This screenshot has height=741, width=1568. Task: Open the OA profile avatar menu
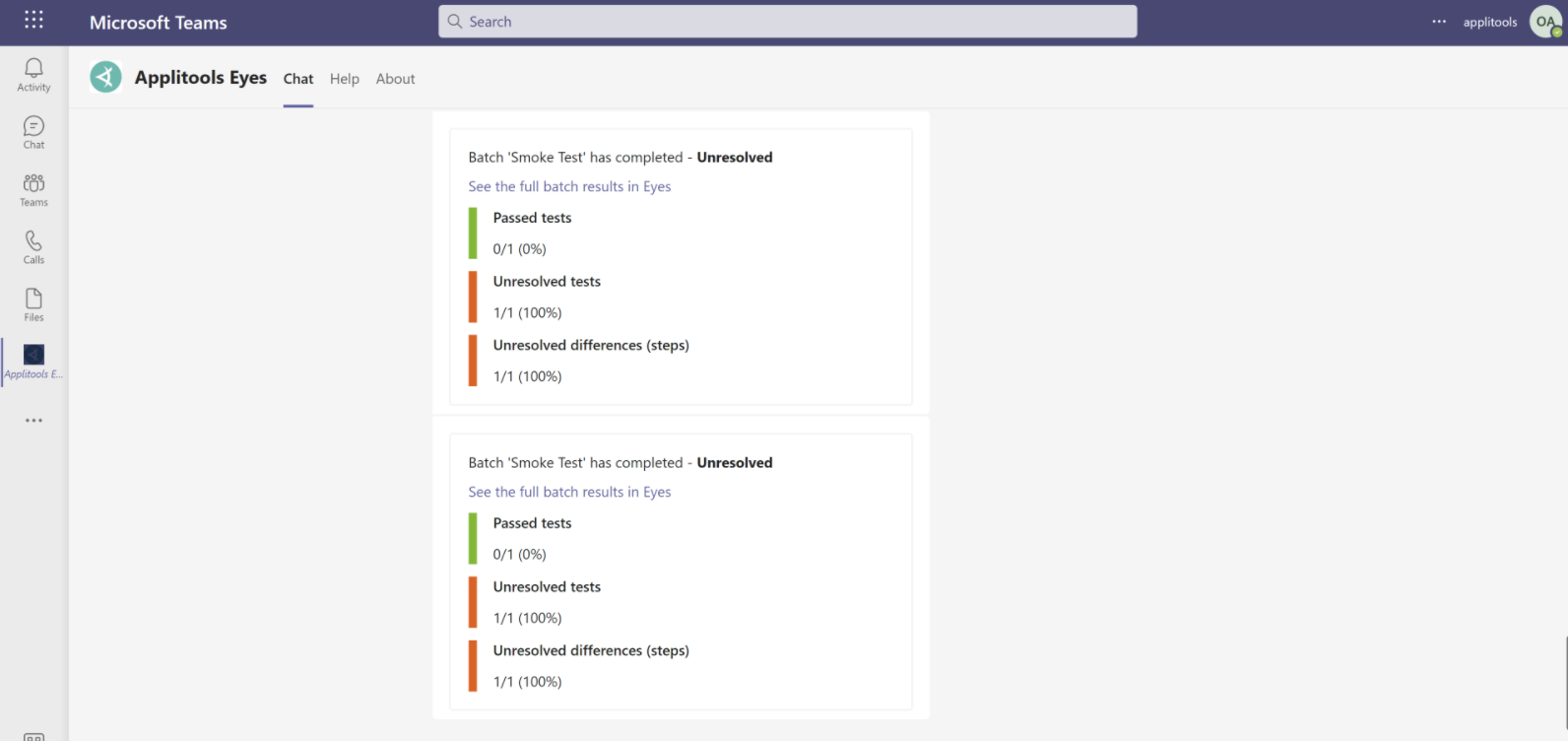click(x=1542, y=21)
